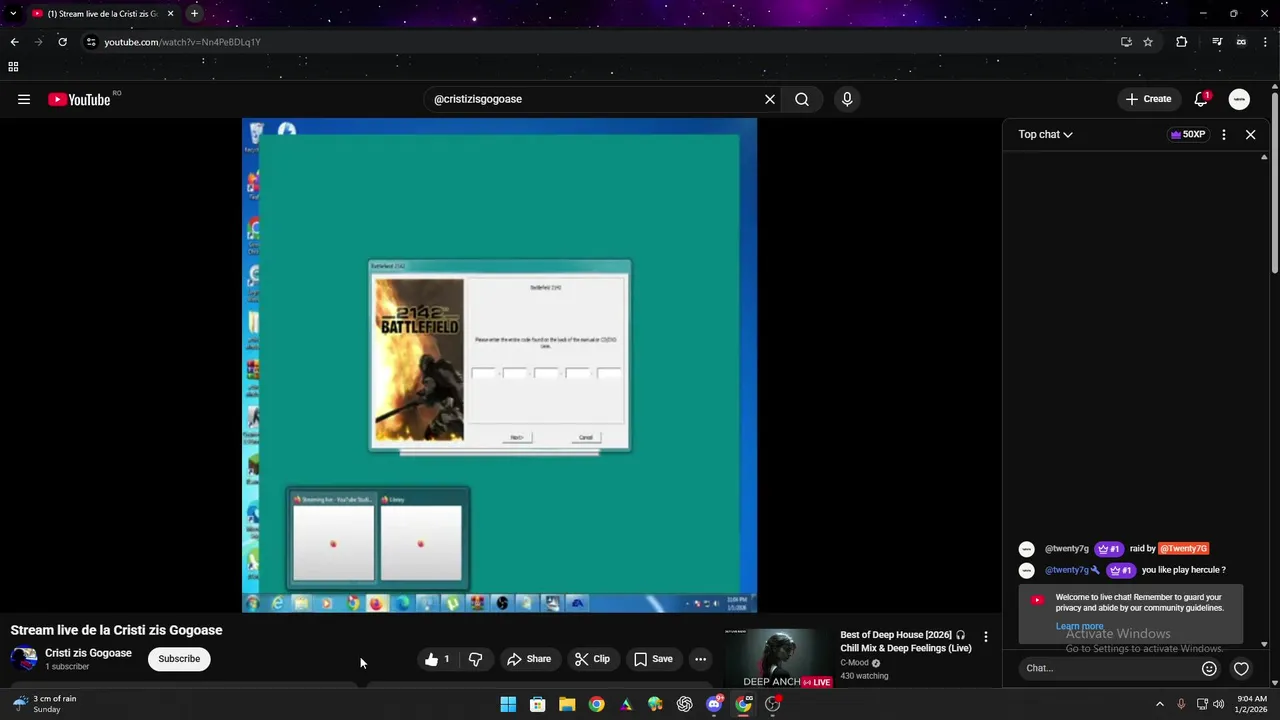Click the Clip button

pos(592,659)
